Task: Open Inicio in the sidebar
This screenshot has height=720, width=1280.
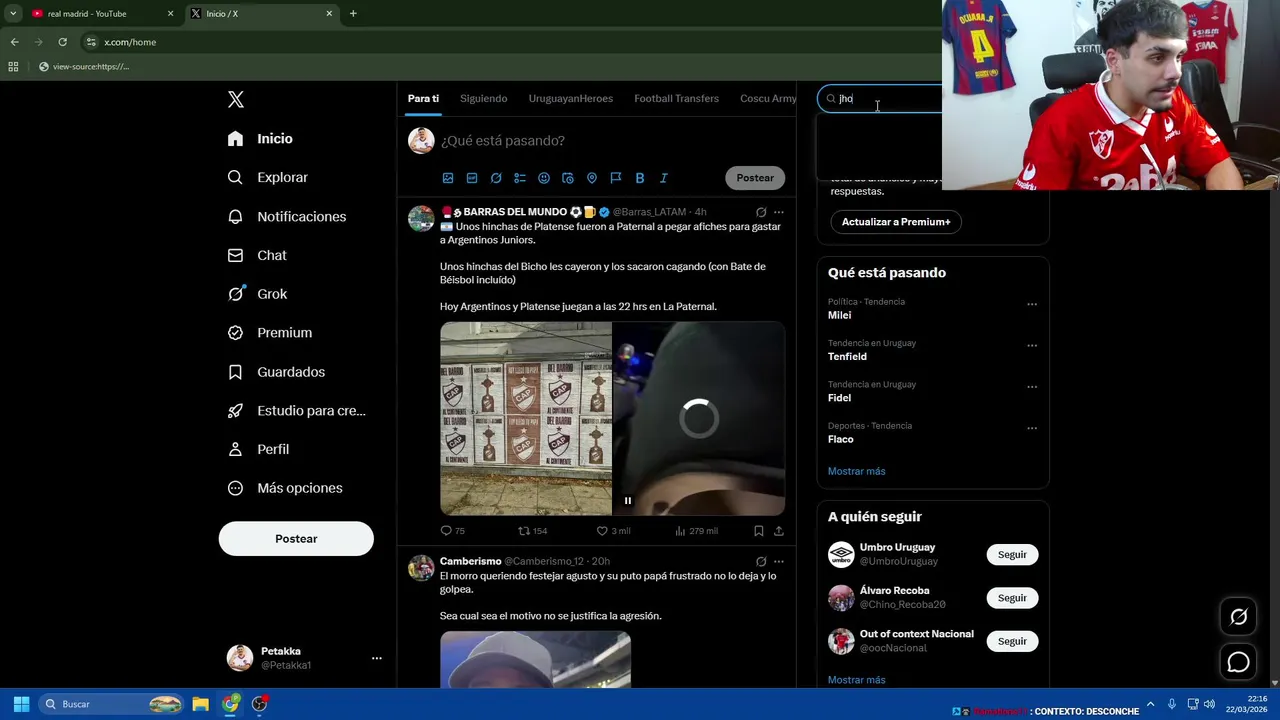Action: 260,139
